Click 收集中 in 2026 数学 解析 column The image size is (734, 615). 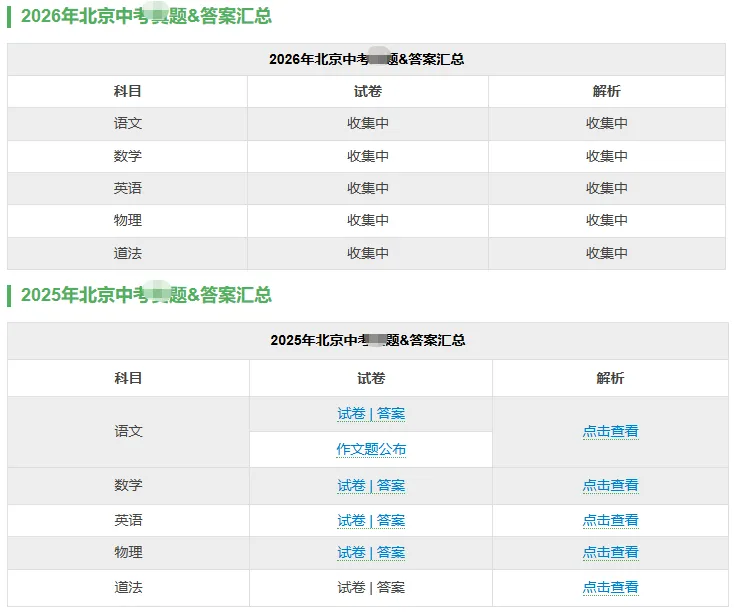(x=607, y=156)
